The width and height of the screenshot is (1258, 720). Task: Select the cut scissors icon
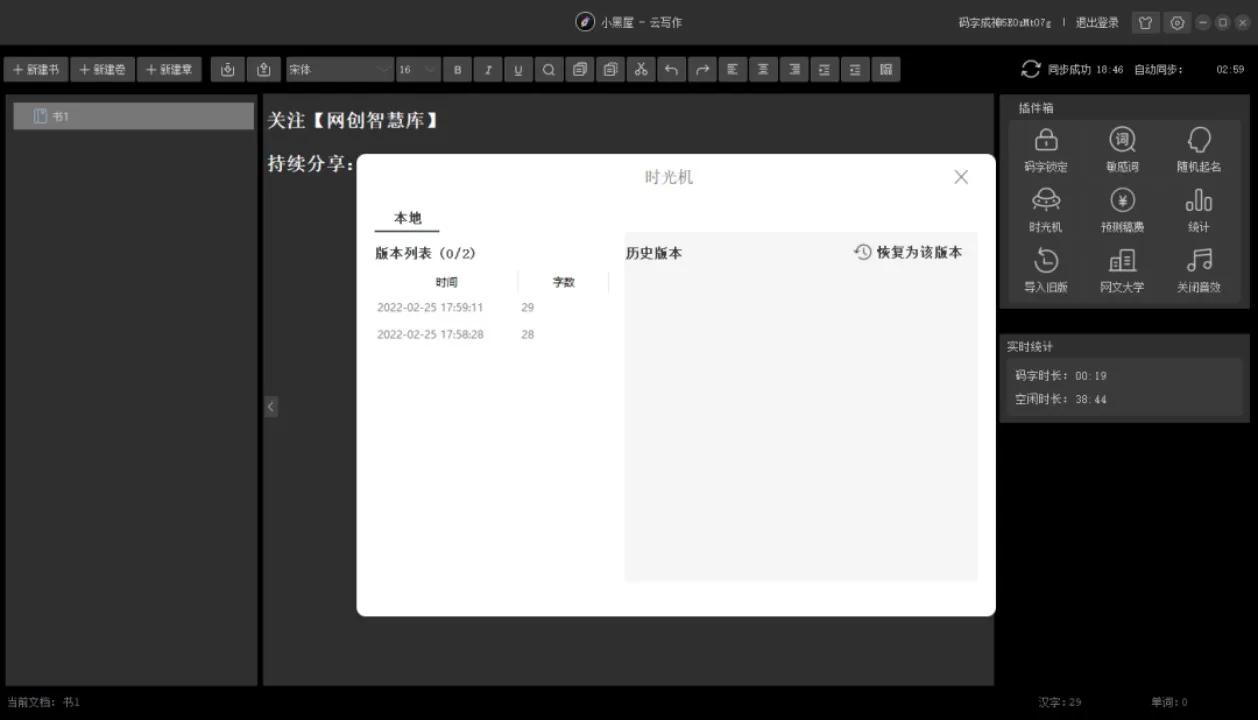coord(641,69)
